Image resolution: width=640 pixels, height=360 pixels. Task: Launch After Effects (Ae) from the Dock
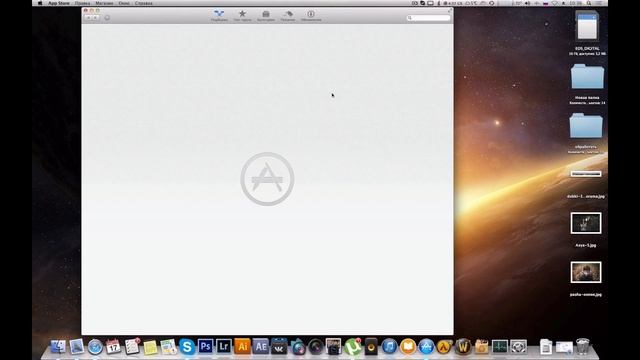tap(260, 347)
